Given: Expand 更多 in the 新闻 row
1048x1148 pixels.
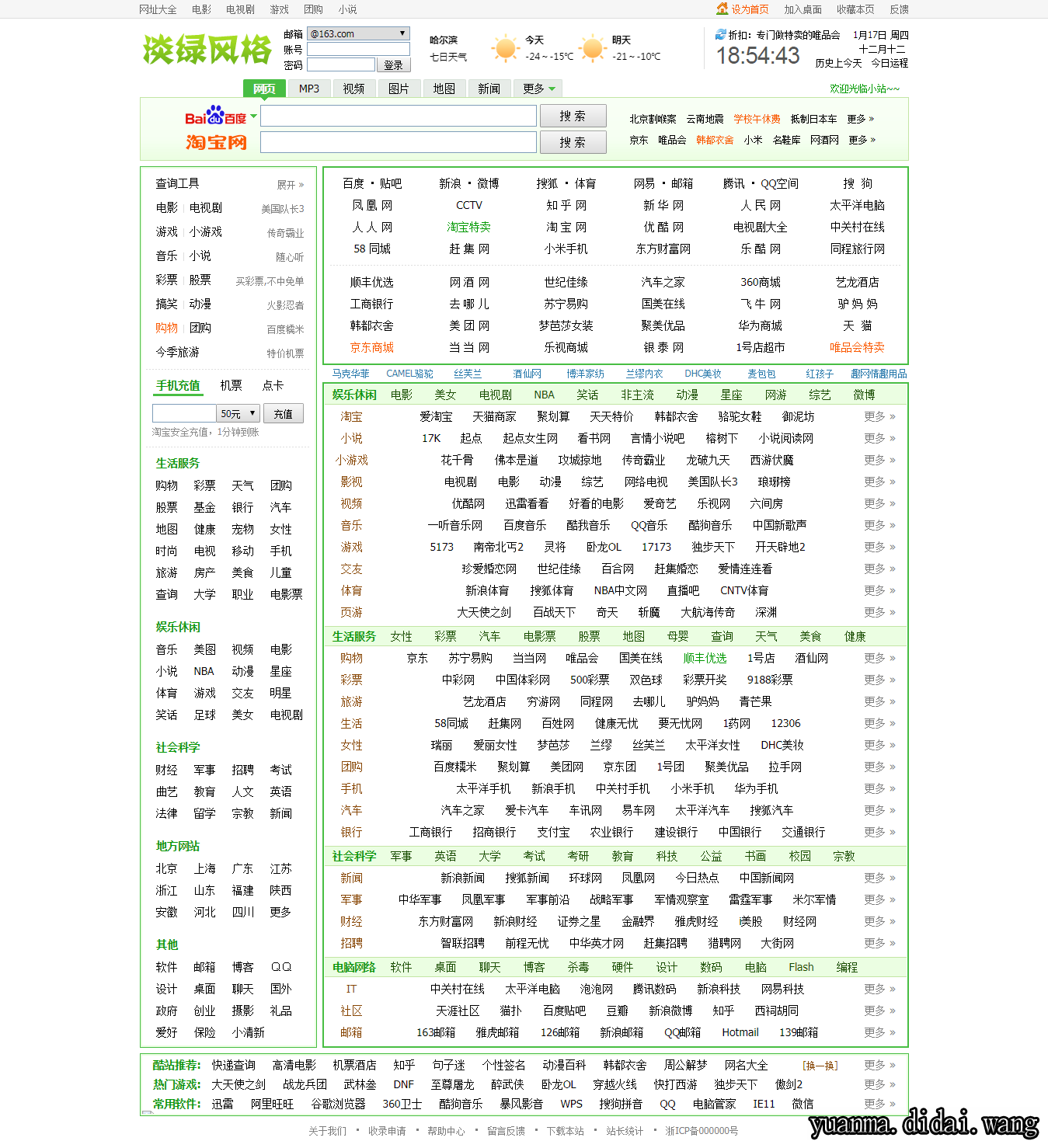Looking at the screenshot, I should tap(879, 878).
